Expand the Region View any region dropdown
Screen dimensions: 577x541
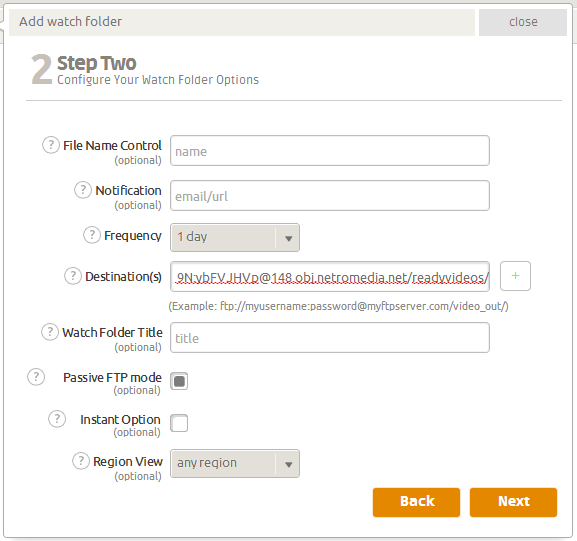235,463
